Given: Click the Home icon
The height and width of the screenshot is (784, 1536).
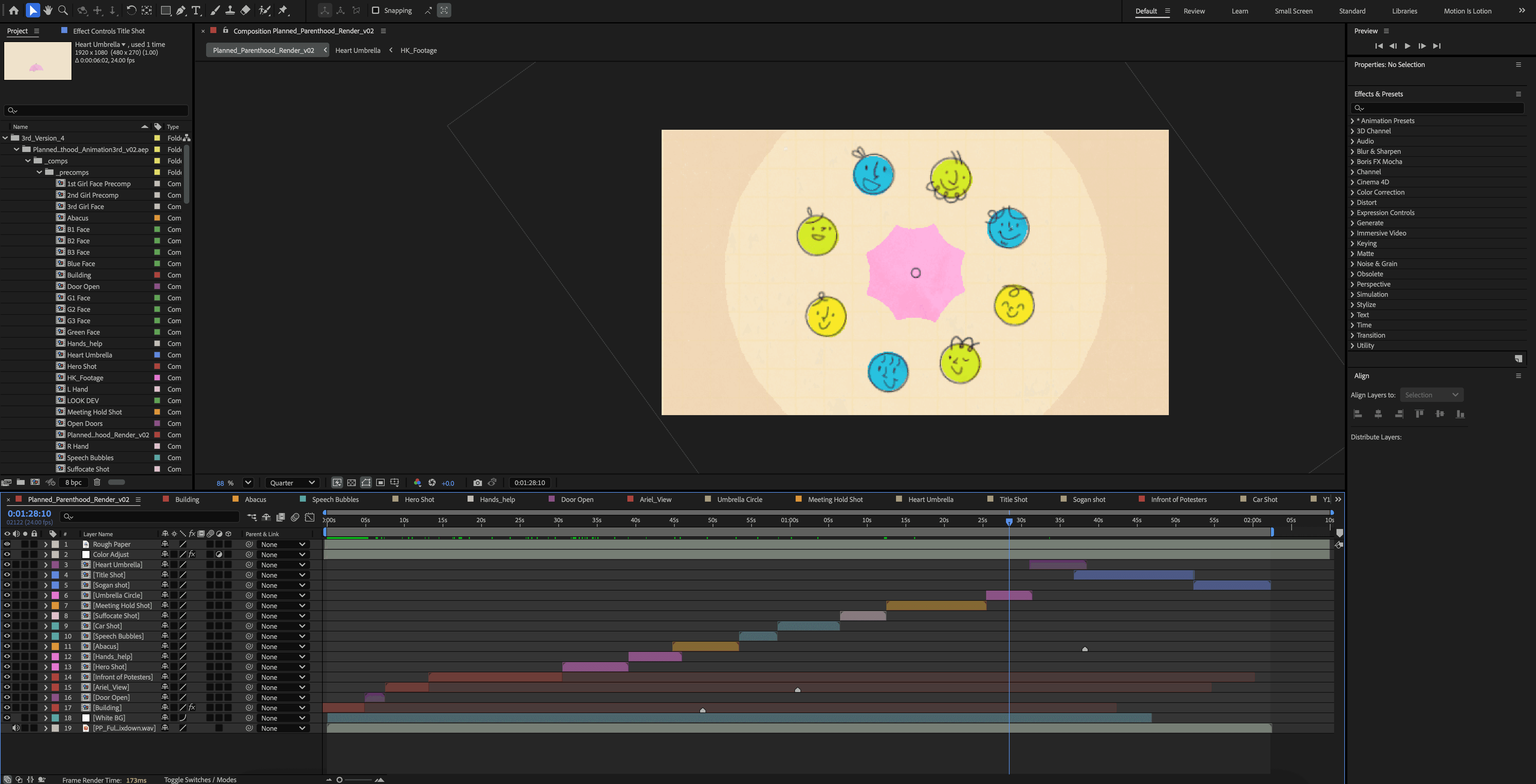Looking at the screenshot, I should pyautogui.click(x=14, y=10).
